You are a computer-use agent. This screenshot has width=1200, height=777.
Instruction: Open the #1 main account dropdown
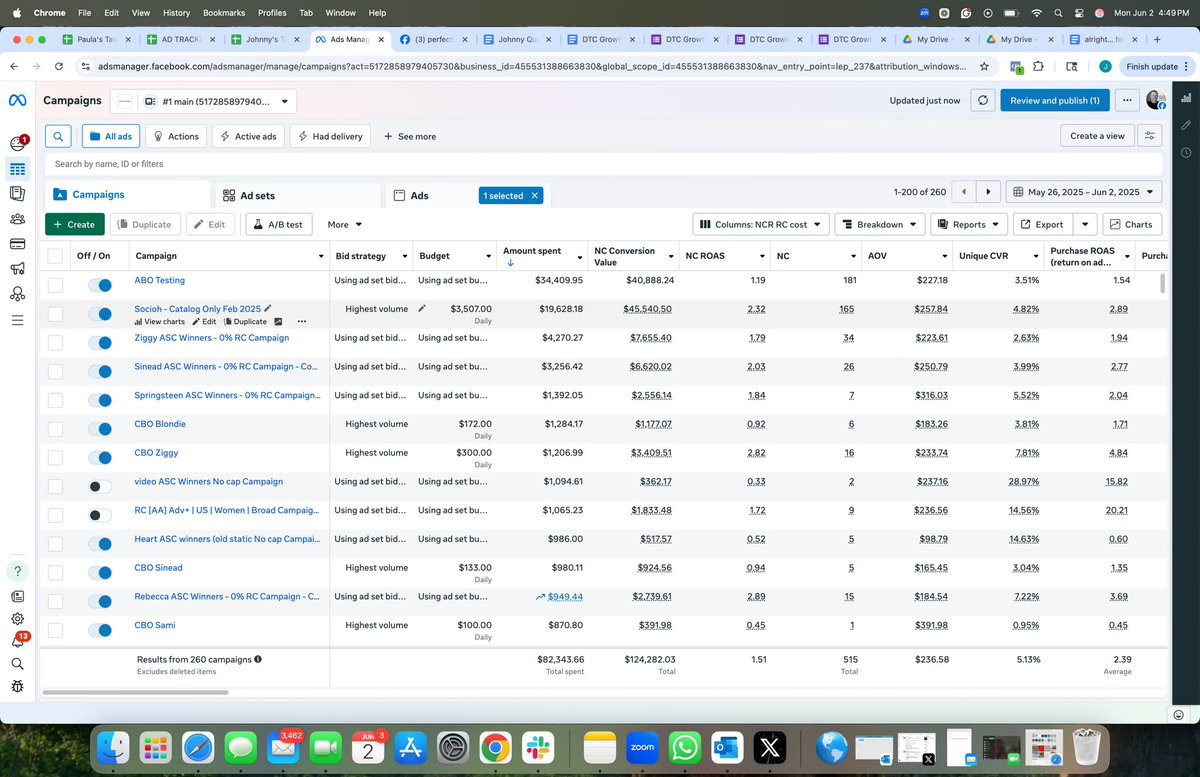203,101
